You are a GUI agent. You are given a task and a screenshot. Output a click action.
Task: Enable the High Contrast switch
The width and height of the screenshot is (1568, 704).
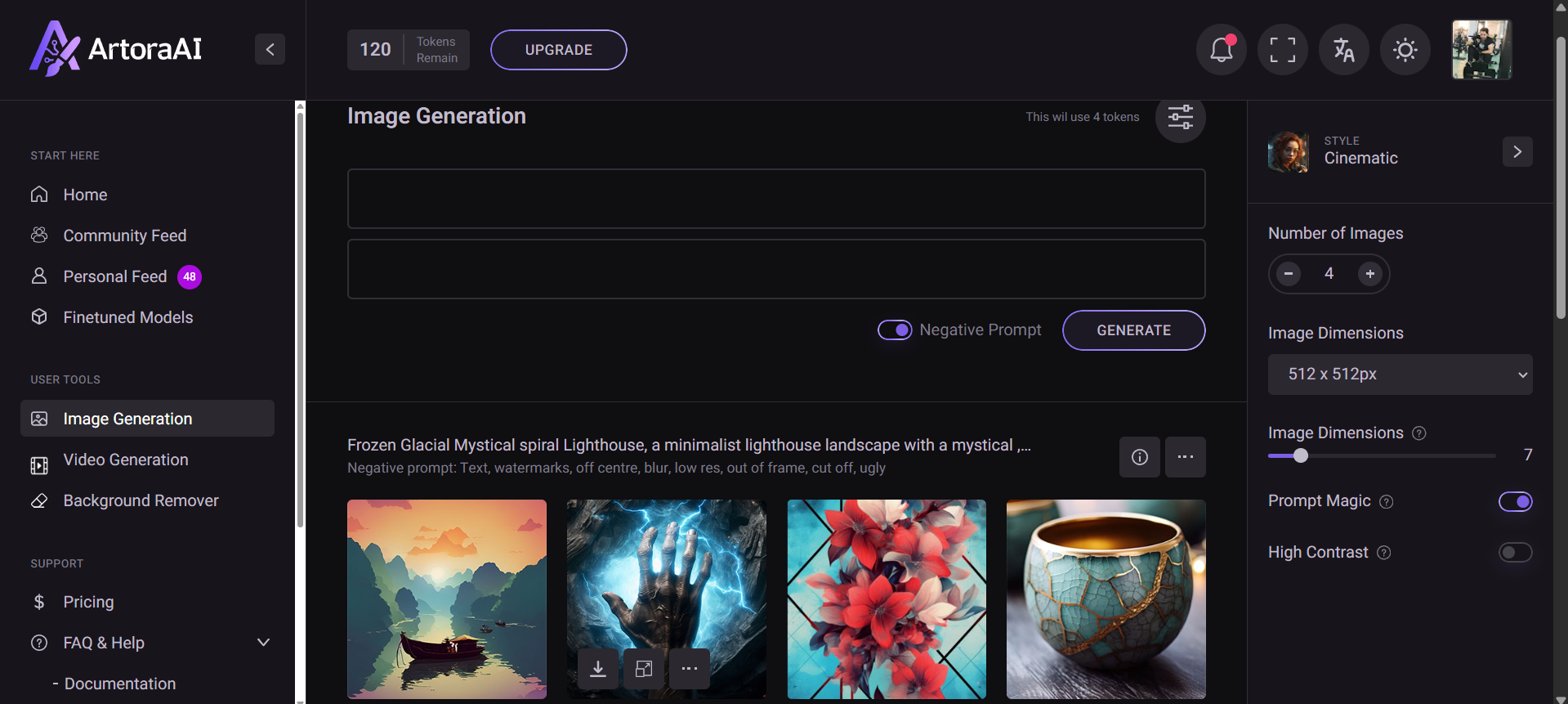click(1515, 553)
